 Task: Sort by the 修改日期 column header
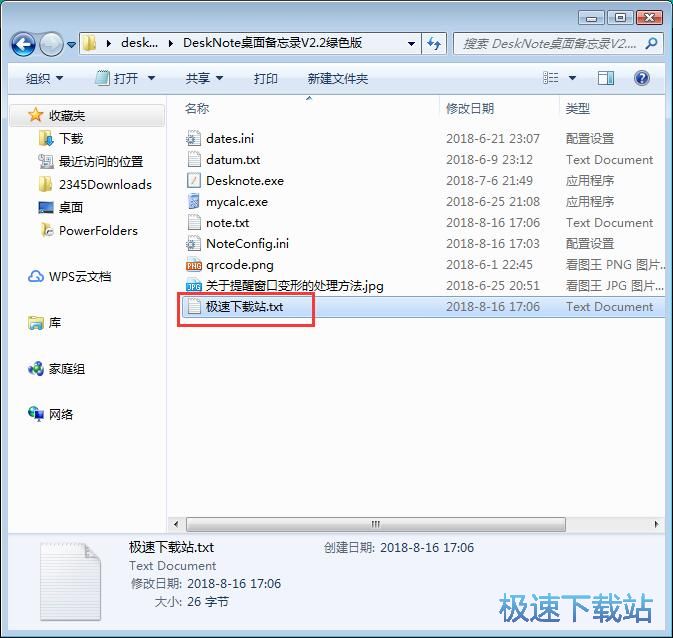[470, 108]
